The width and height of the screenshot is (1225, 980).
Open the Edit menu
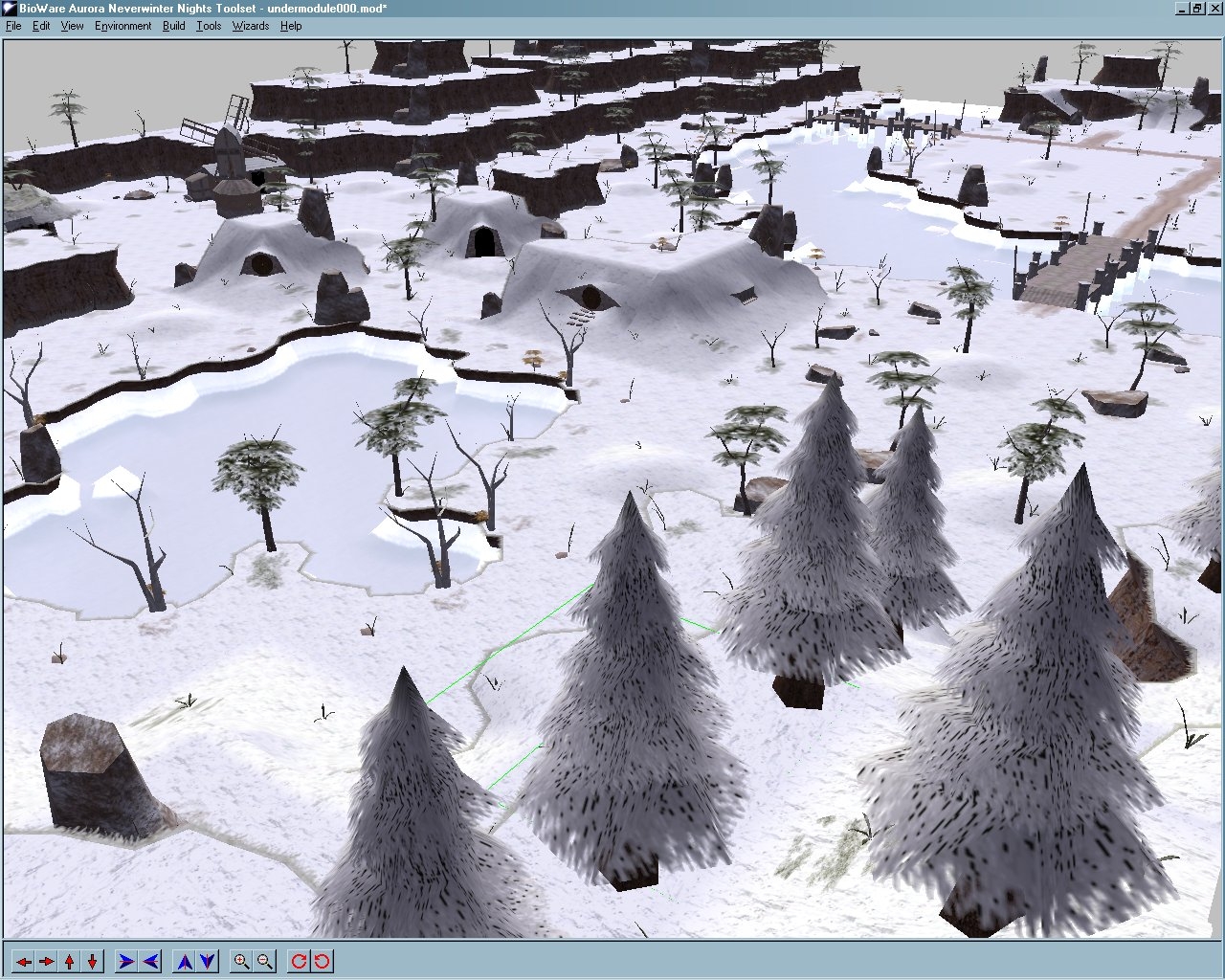[x=41, y=26]
